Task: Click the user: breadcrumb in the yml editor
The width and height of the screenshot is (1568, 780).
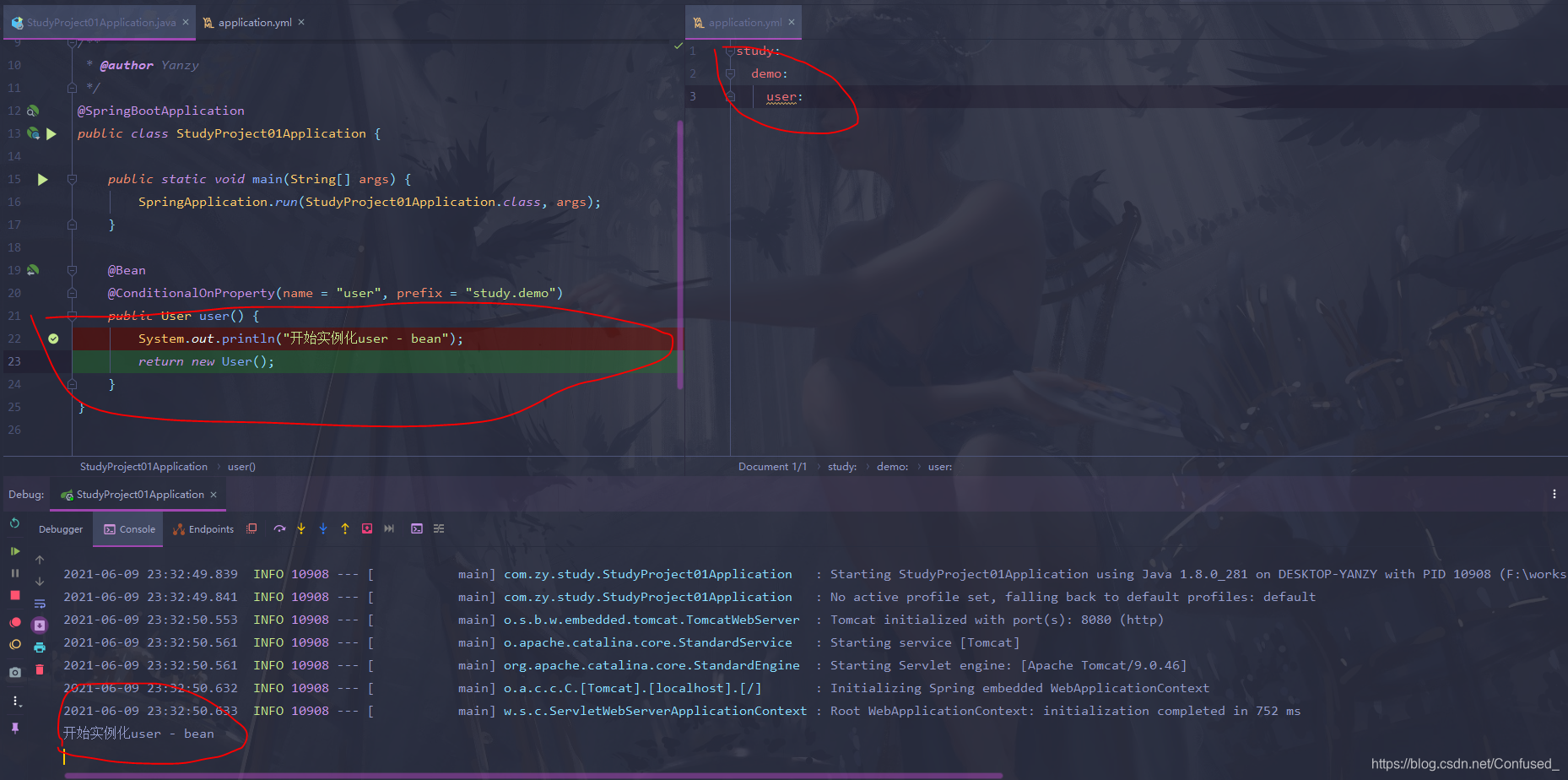Action: click(940, 467)
